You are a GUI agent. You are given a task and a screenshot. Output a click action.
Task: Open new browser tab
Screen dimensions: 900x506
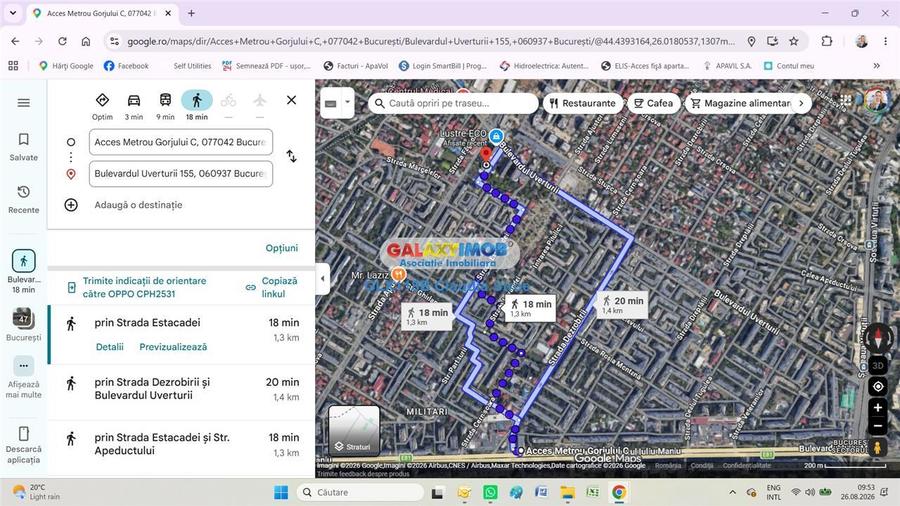(x=191, y=13)
